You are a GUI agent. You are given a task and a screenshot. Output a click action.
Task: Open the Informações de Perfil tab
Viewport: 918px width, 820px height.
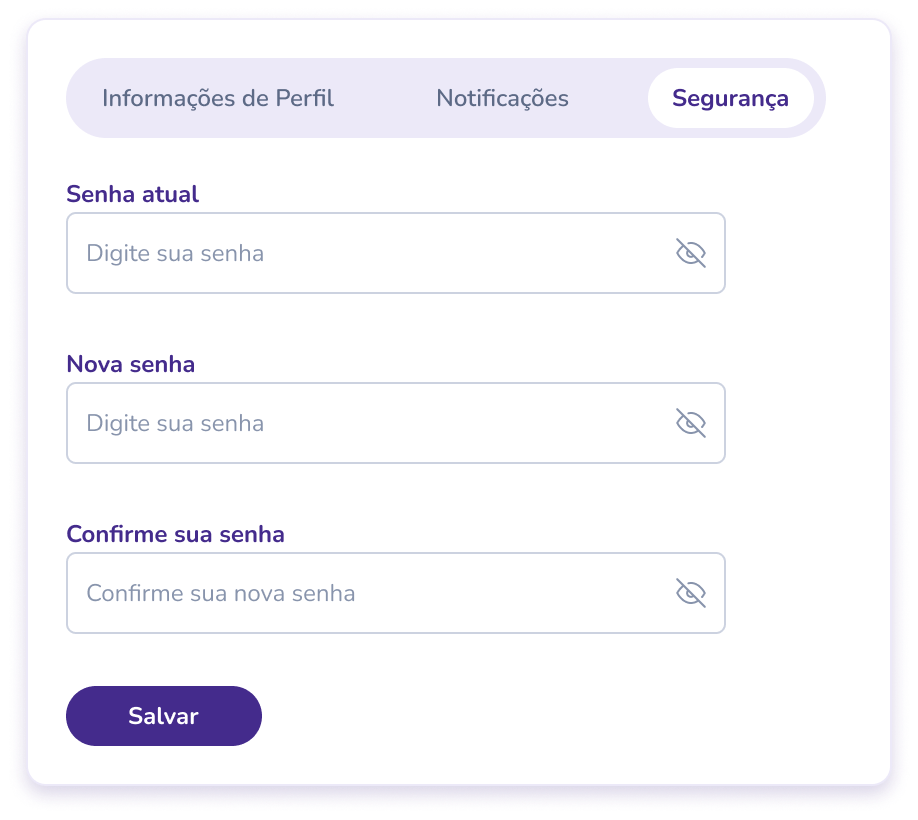pyautogui.click(x=218, y=98)
